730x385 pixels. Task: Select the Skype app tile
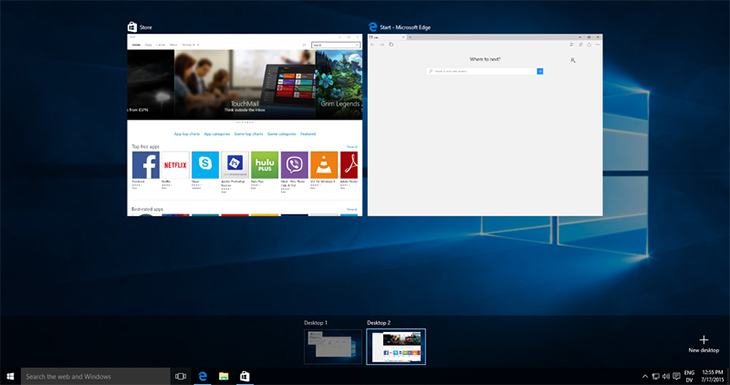pyautogui.click(x=205, y=165)
